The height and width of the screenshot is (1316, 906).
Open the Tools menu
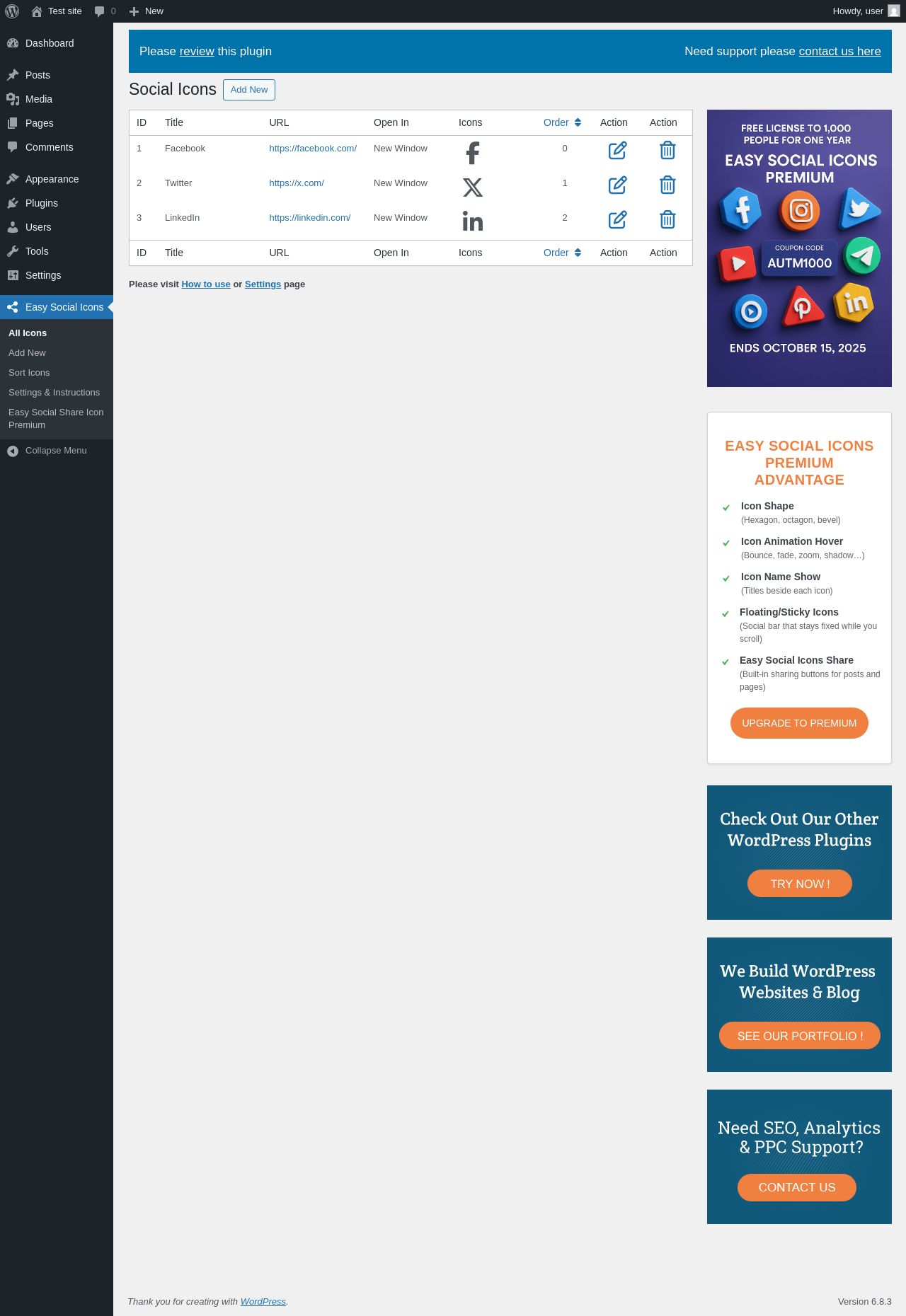click(57, 251)
